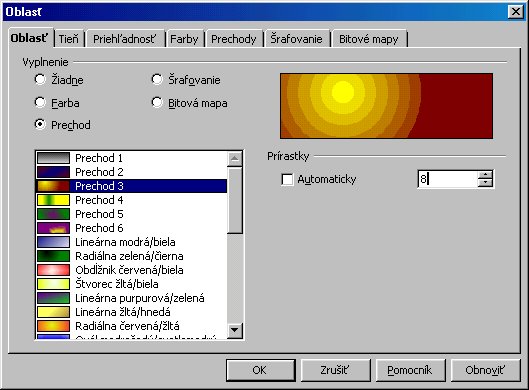Viewport: 529px width, 390px height.
Task: Choose the Bitová mapa fill option
Action: [157, 102]
